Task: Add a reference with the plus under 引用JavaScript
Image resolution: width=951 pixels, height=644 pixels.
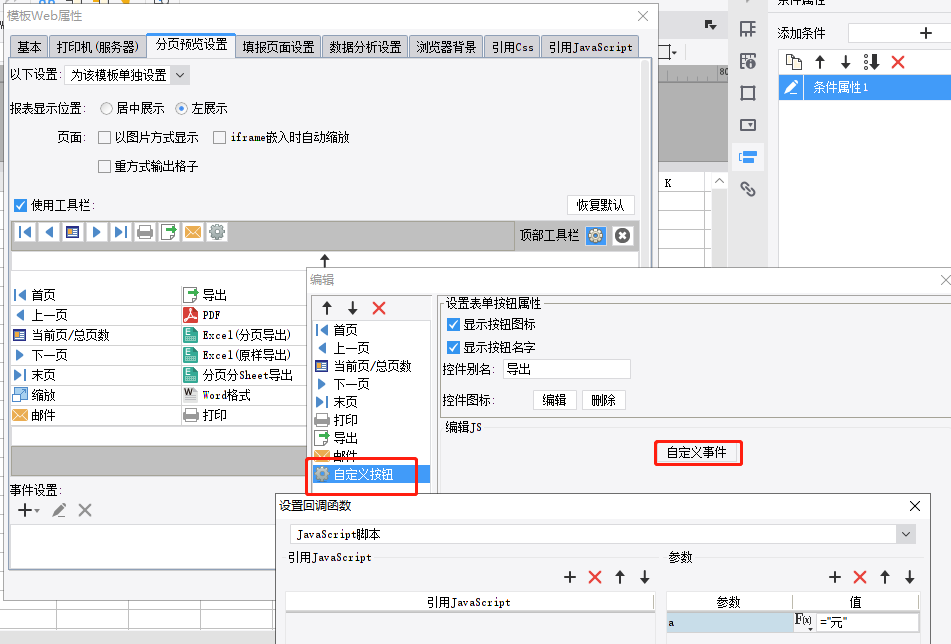Action: tap(570, 577)
